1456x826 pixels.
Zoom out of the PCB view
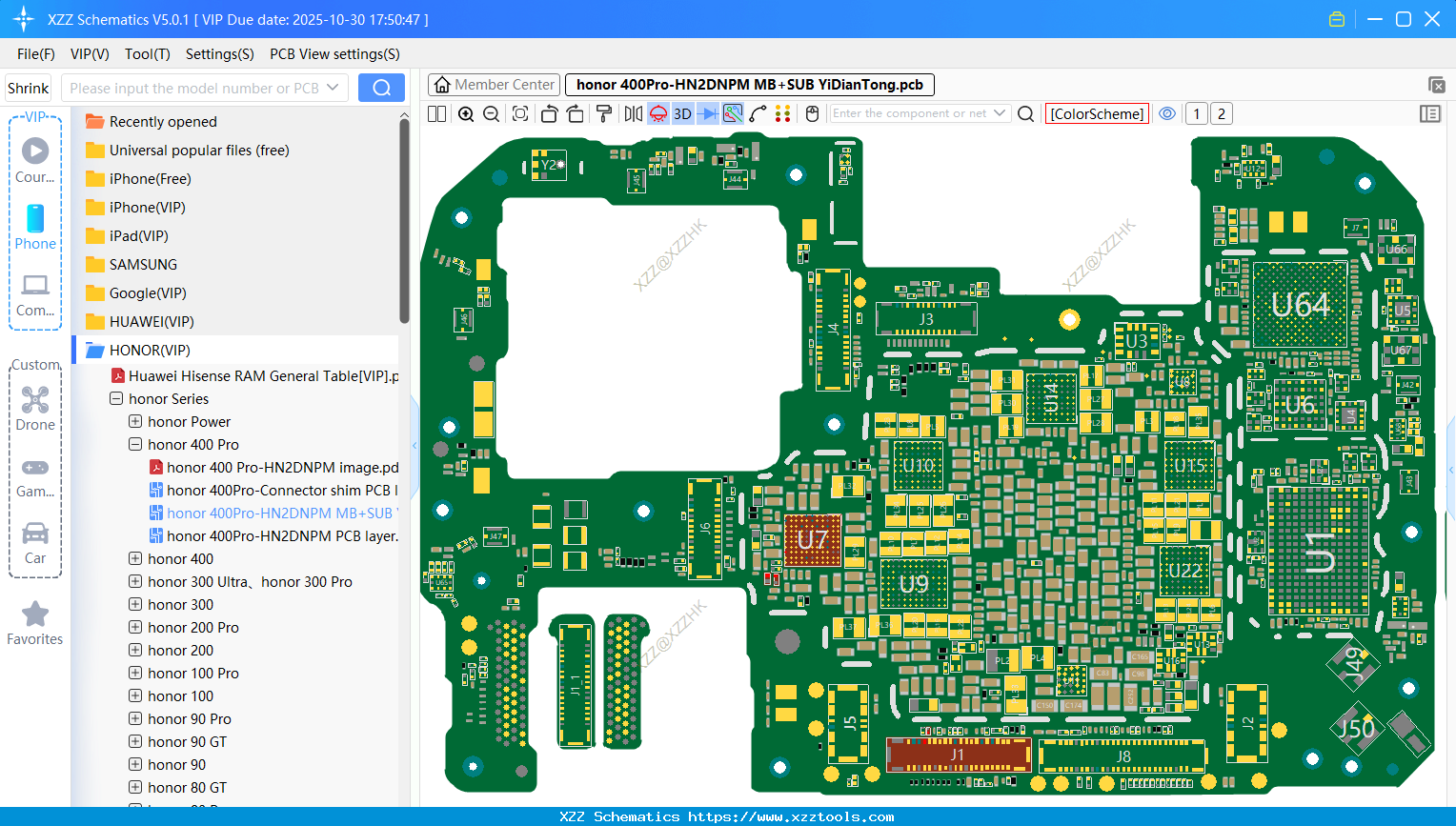coord(492,113)
